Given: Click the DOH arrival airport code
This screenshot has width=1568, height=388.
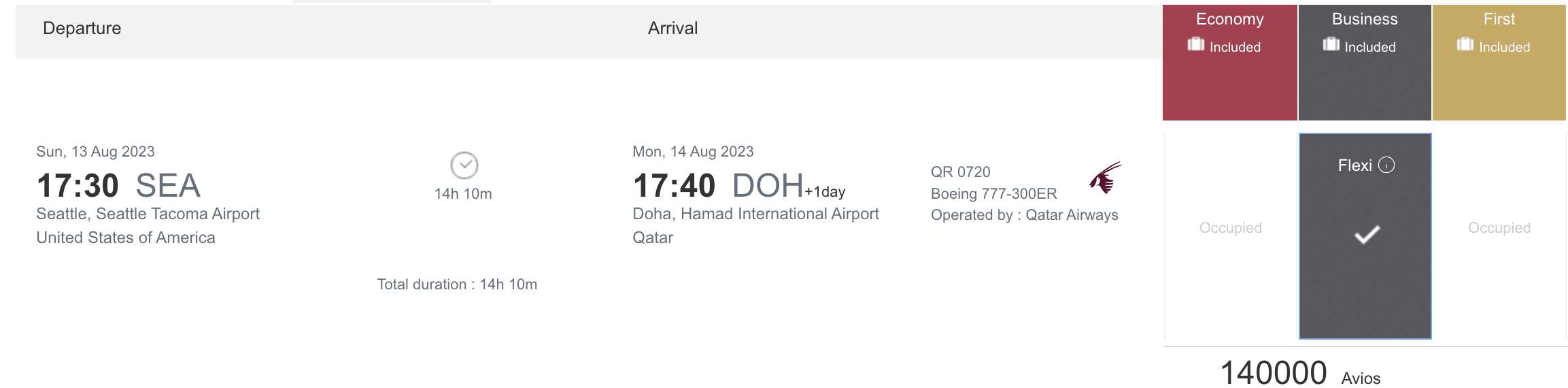Looking at the screenshot, I should point(768,185).
